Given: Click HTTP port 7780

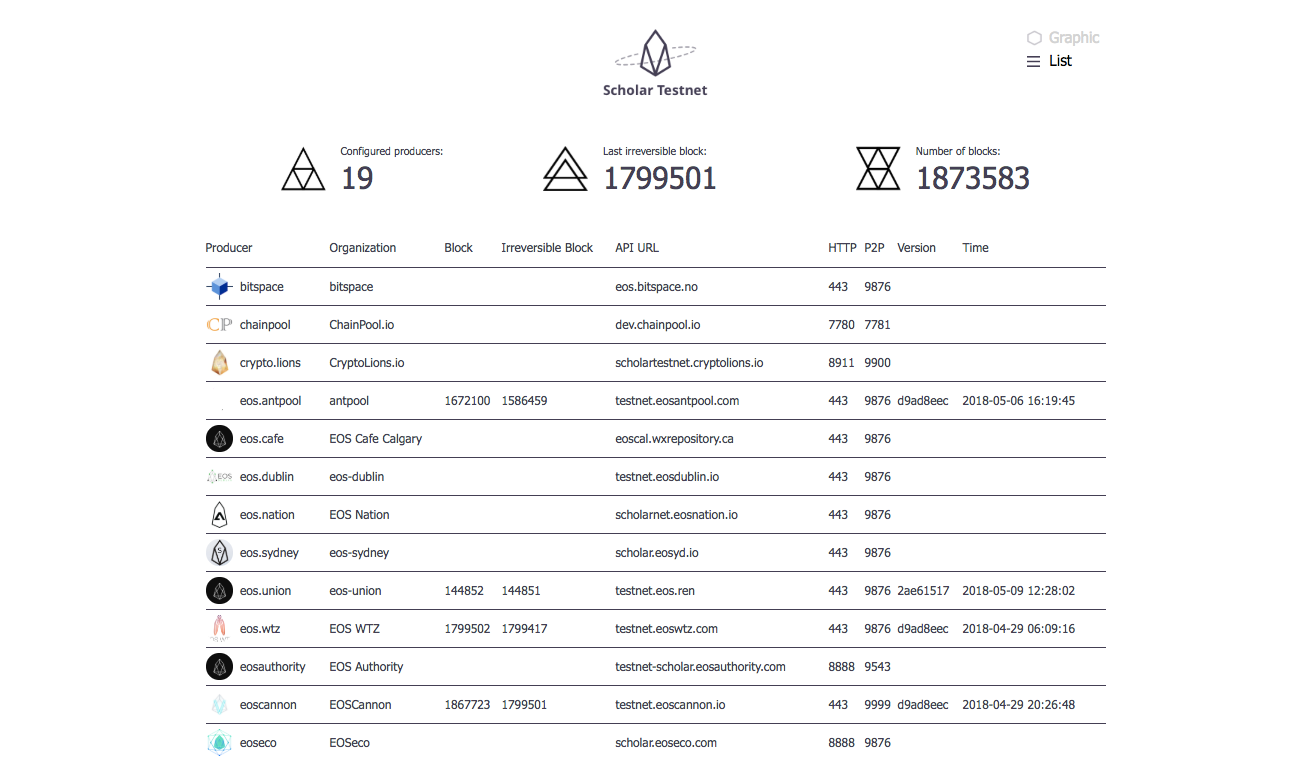Looking at the screenshot, I should pos(842,325).
